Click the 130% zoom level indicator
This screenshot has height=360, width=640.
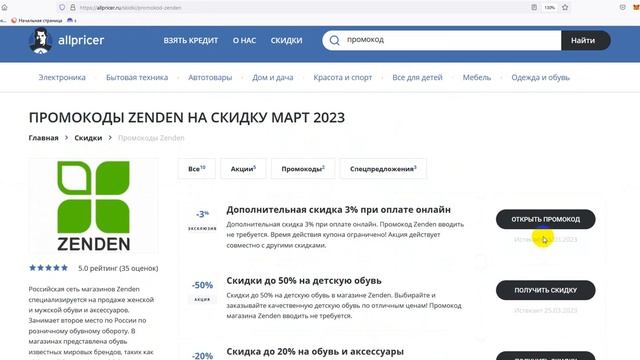(549, 7)
